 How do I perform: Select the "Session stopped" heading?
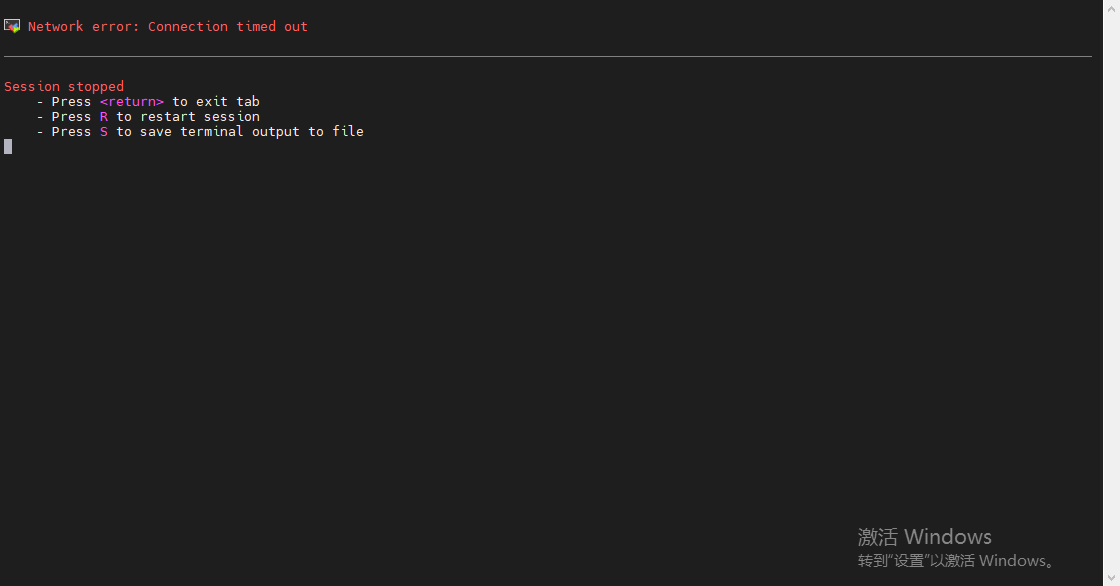tap(64, 87)
